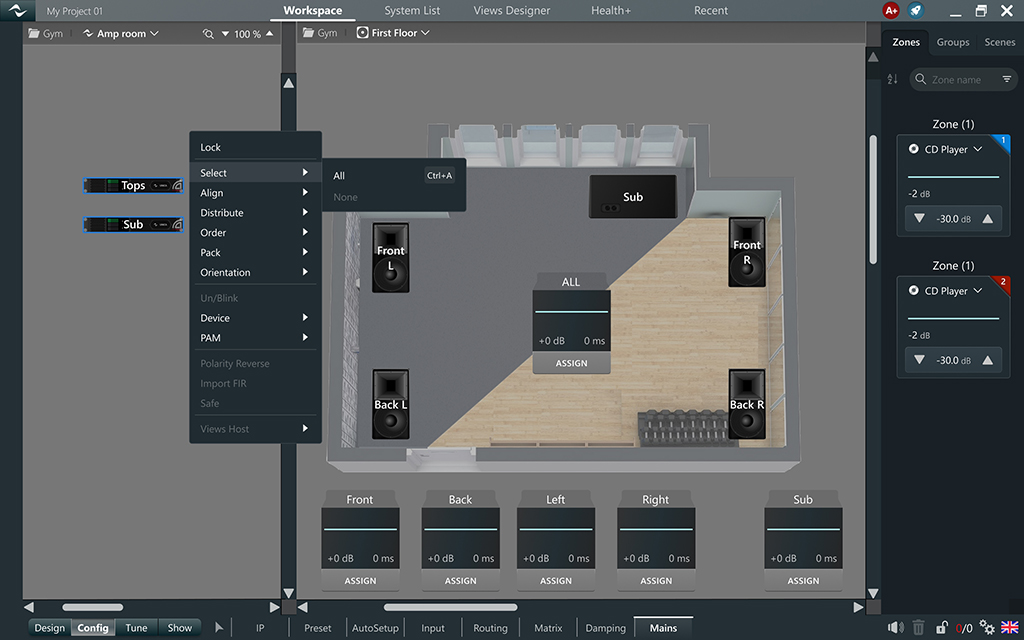Expand the First Floor view dropdown
This screenshot has width=1024, height=640.
coord(393,33)
